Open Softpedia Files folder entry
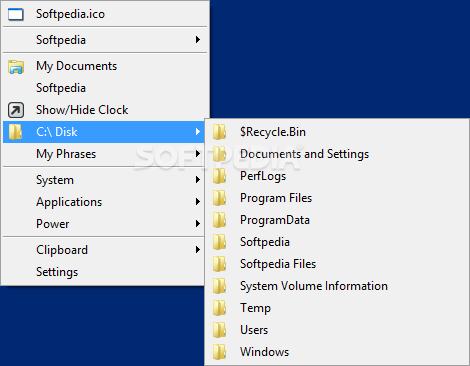This screenshot has height=366, width=470. pos(337,264)
